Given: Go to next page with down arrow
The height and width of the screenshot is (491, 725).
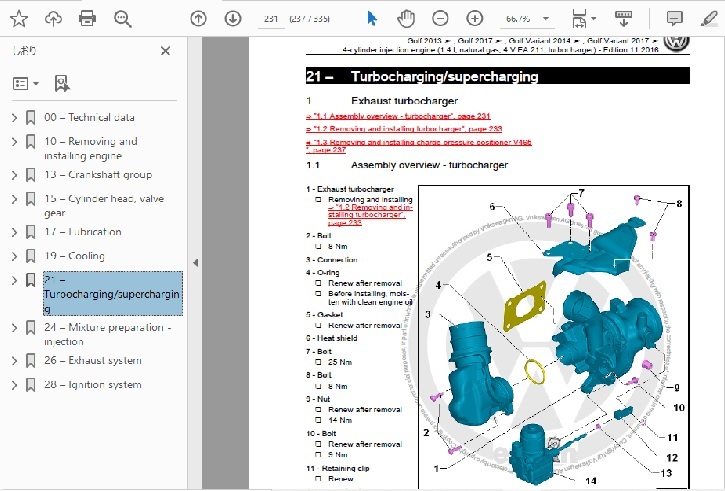Looking at the screenshot, I should coord(233,18).
